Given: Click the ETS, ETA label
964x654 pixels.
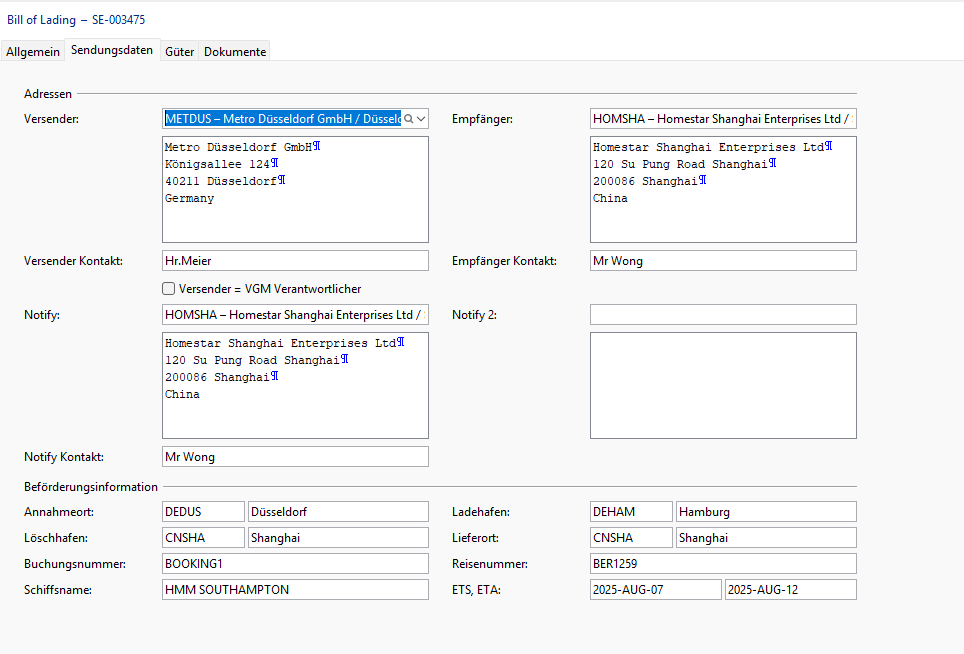Looking at the screenshot, I should (x=476, y=590).
